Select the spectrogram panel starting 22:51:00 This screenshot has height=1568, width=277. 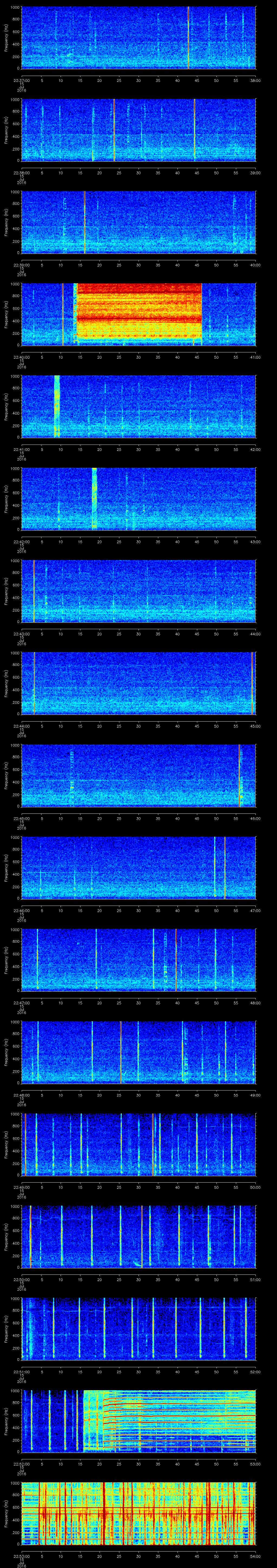point(139,1329)
